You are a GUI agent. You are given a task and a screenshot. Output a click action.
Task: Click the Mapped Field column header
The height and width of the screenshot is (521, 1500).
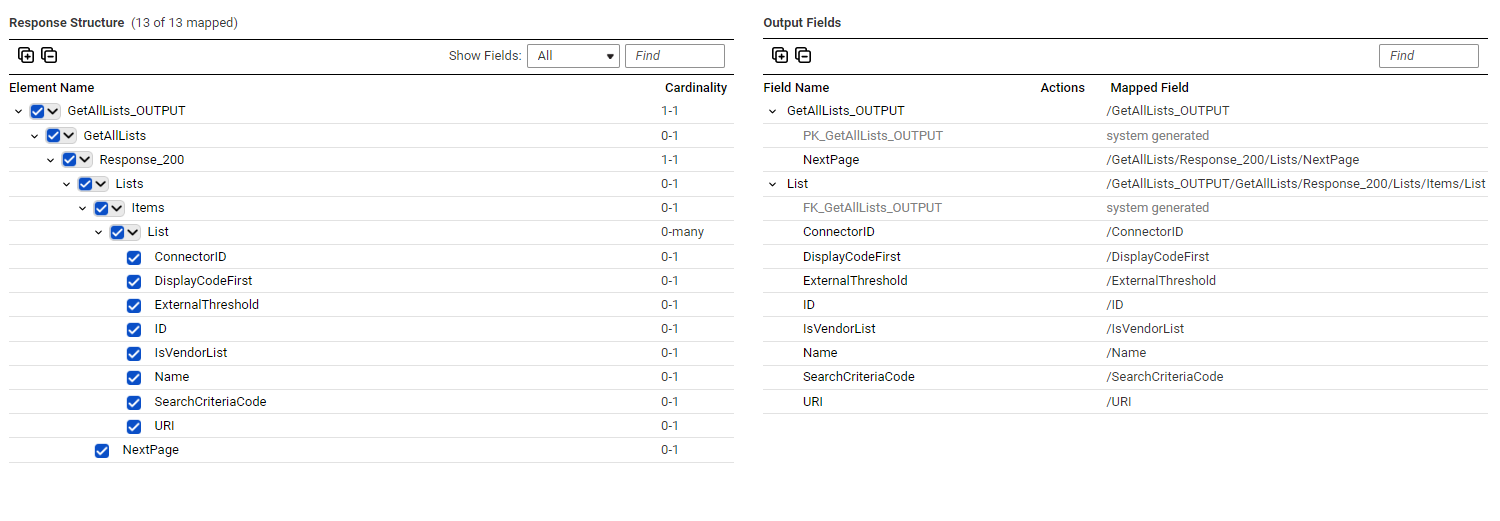(1149, 88)
